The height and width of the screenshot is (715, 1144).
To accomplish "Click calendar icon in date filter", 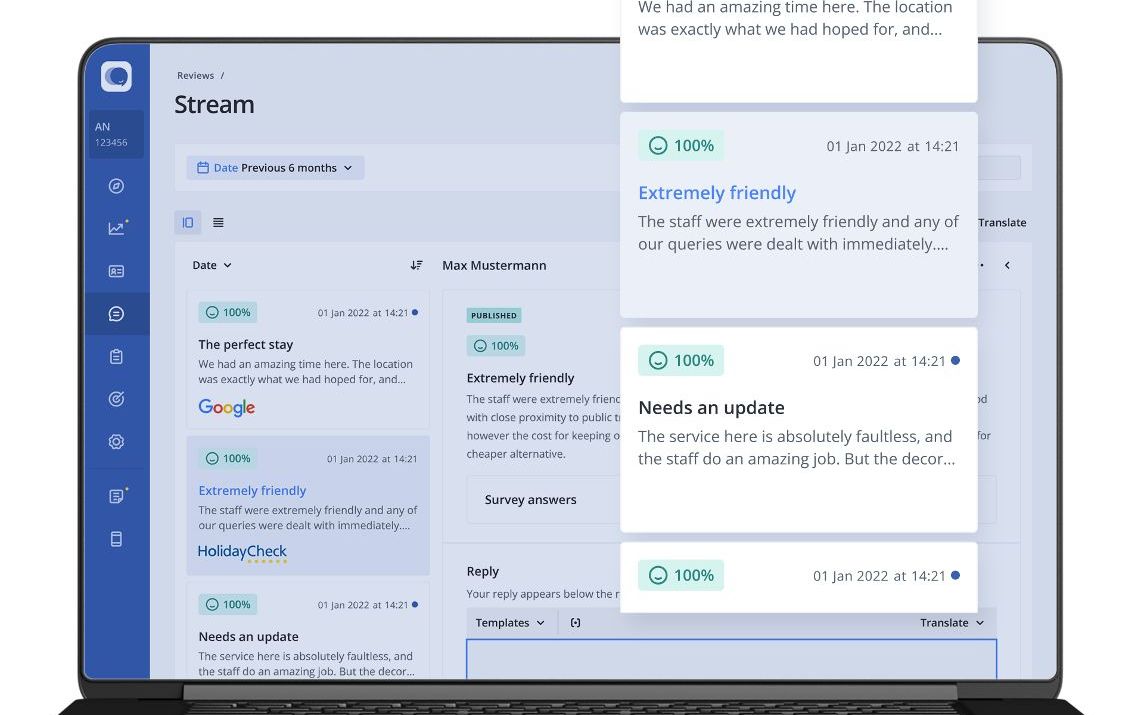I will click(x=203, y=168).
